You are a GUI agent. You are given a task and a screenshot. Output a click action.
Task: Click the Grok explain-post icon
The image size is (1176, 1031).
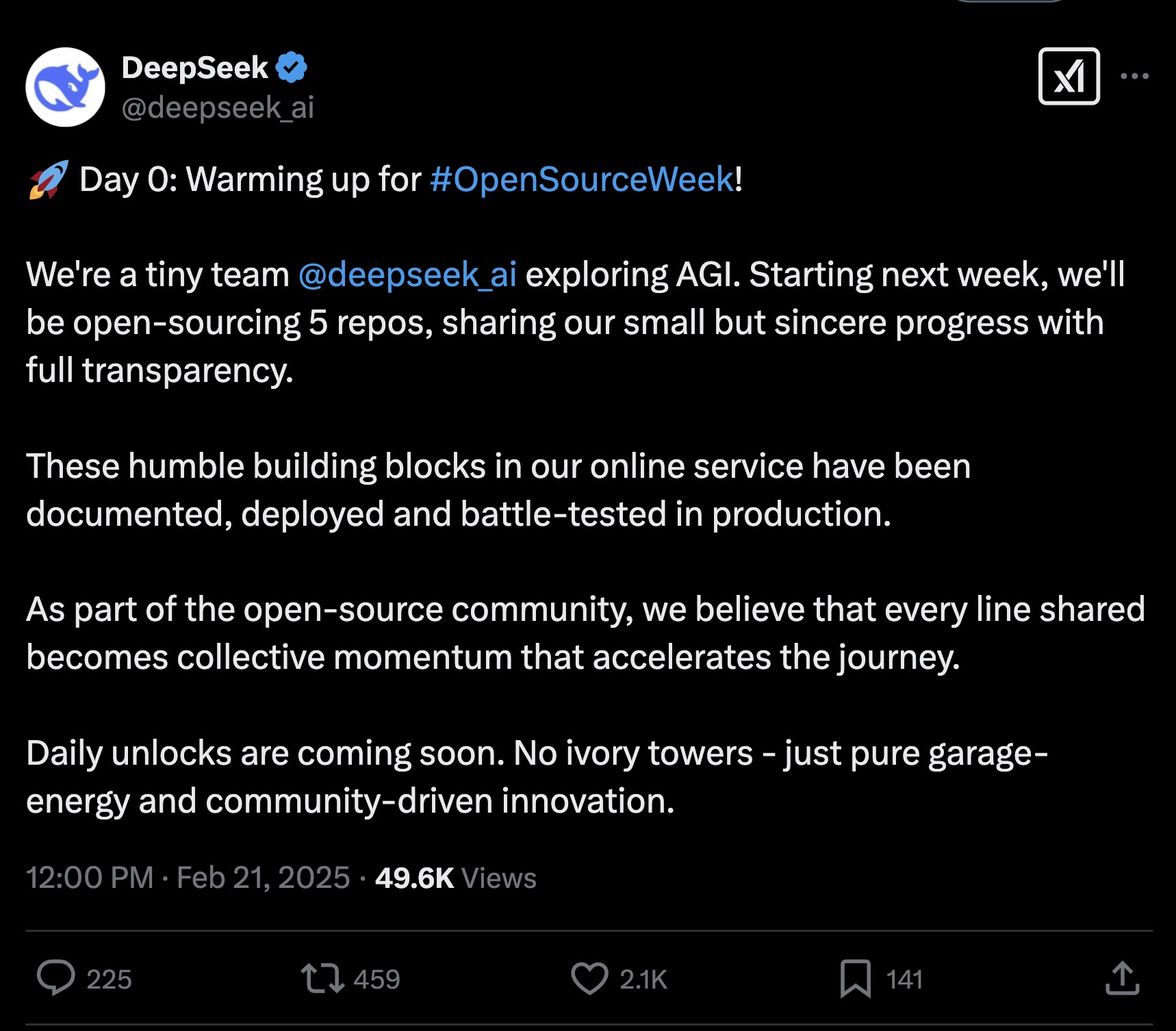1069,76
